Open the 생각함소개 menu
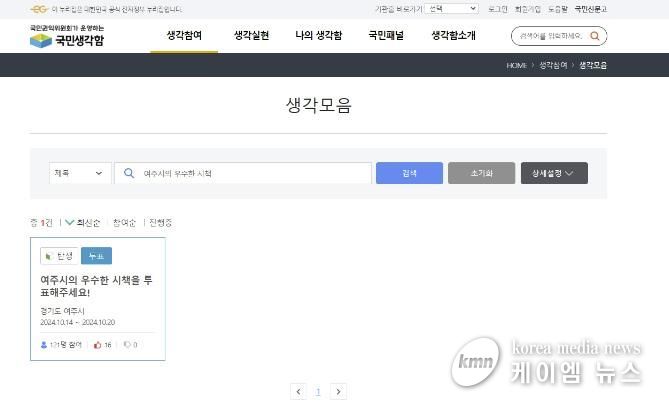669x407 pixels. (454, 35)
